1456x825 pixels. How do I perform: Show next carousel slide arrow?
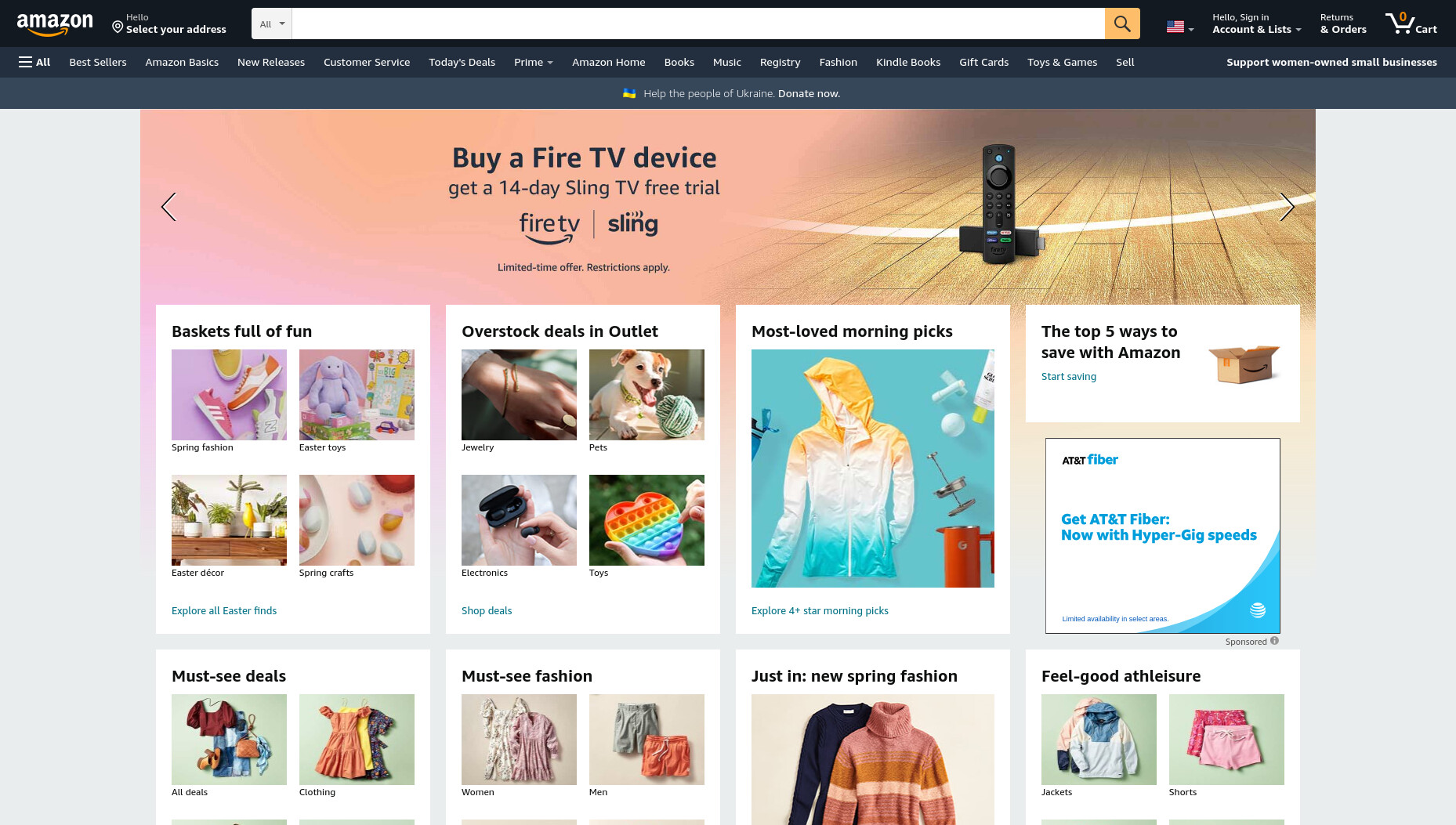coord(1286,207)
